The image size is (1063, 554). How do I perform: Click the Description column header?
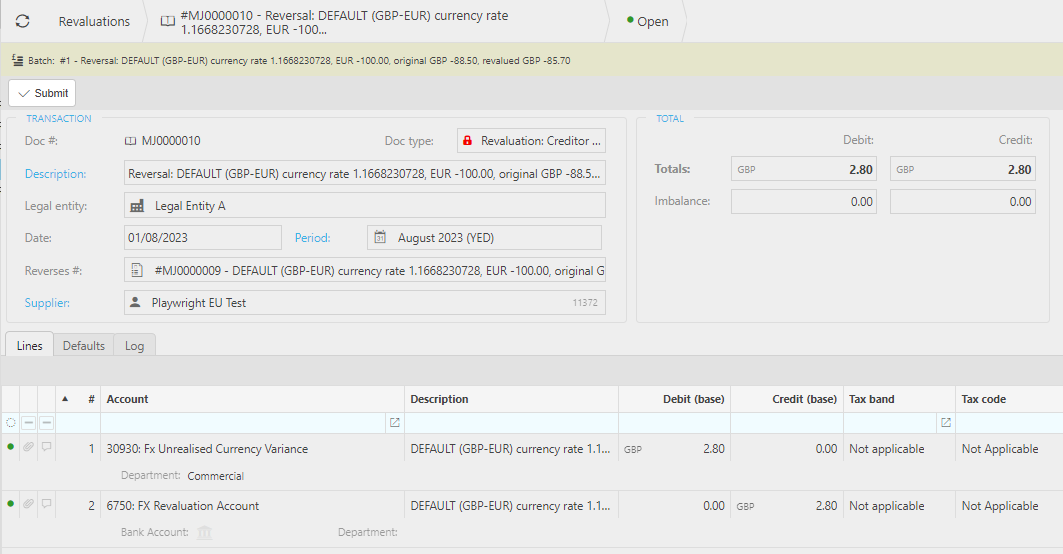pyautogui.click(x=511, y=399)
